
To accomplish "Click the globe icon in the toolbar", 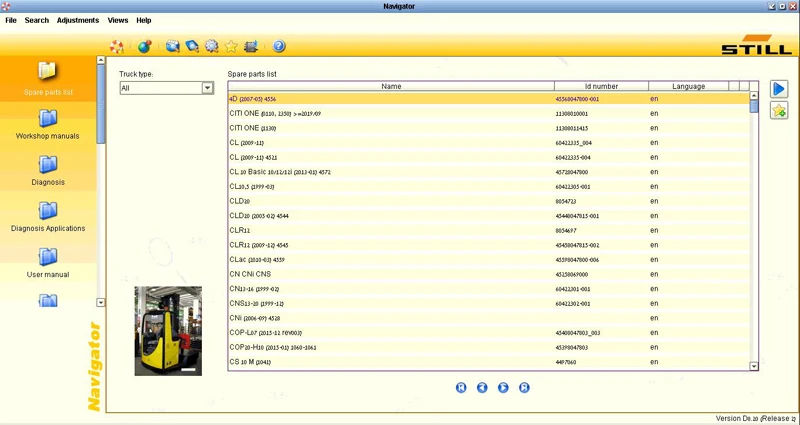I will (145, 46).
